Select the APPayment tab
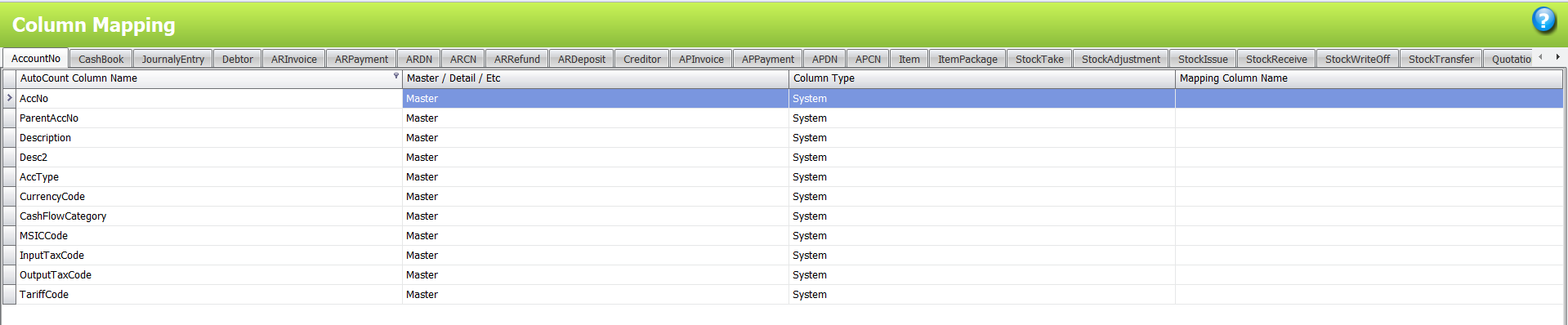This screenshot has width=1568, height=325. (768, 59)
